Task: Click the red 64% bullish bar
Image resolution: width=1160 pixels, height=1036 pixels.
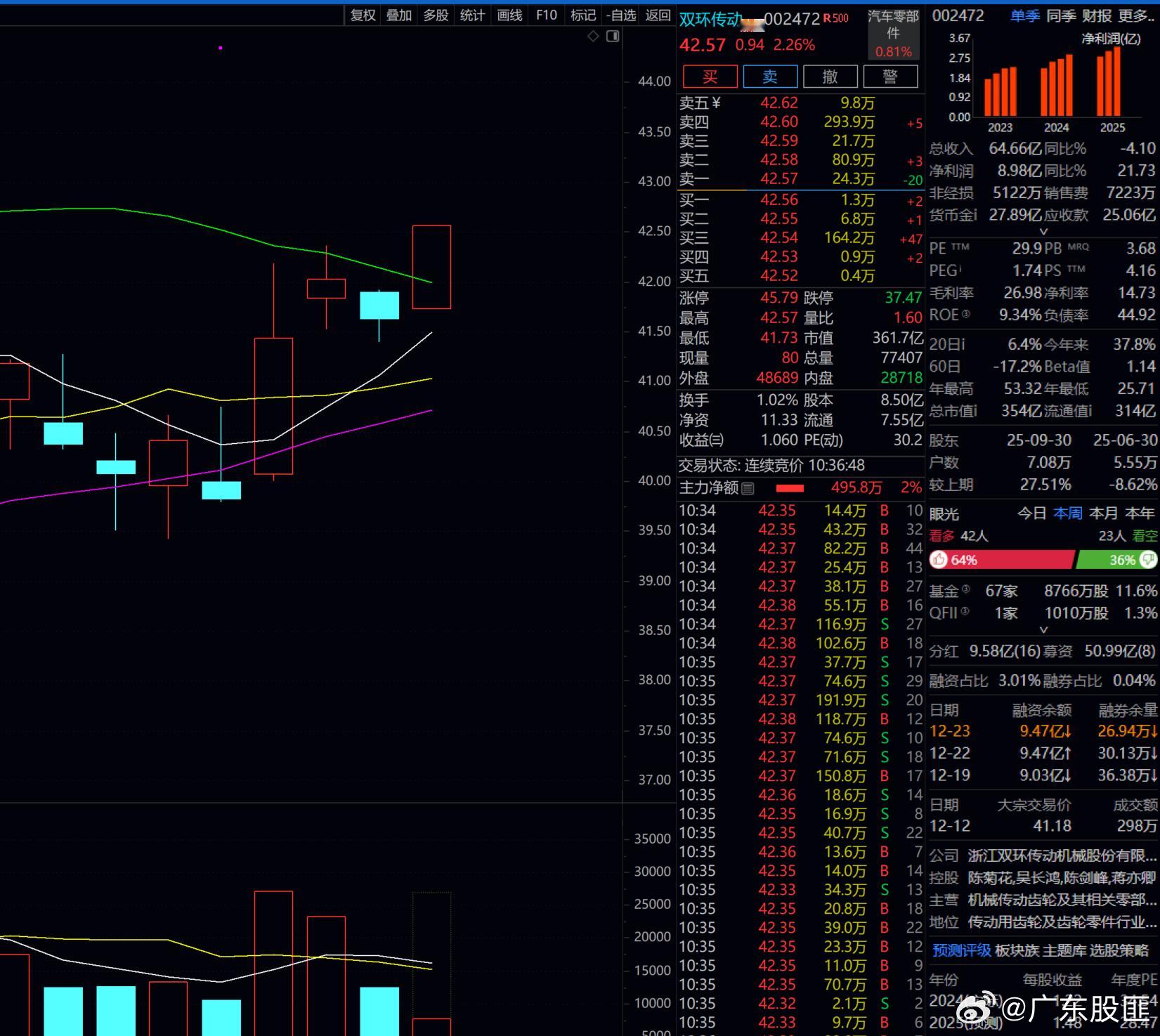Action: (x=1002, y=560)
